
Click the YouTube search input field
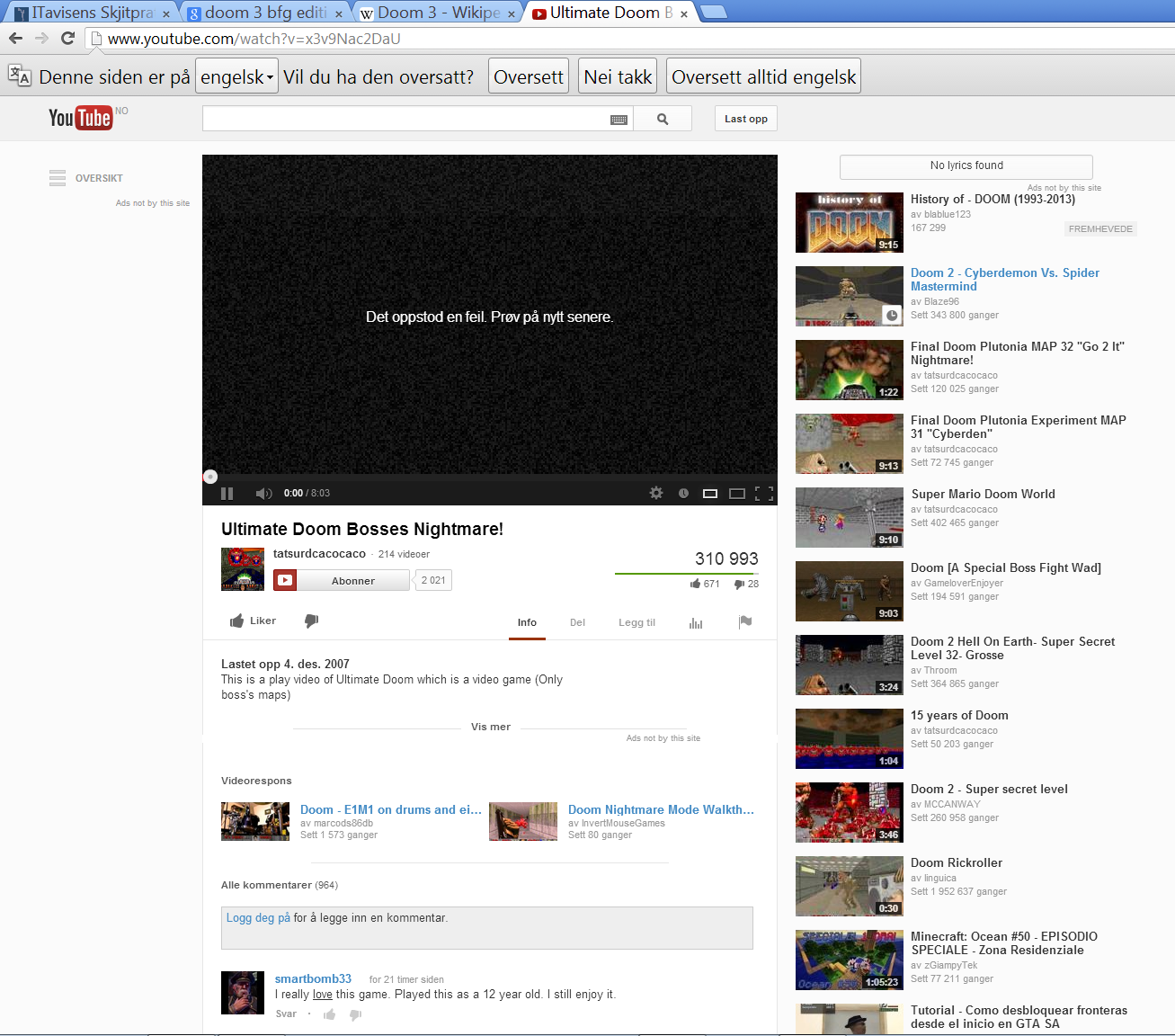(x=406, y=119)
